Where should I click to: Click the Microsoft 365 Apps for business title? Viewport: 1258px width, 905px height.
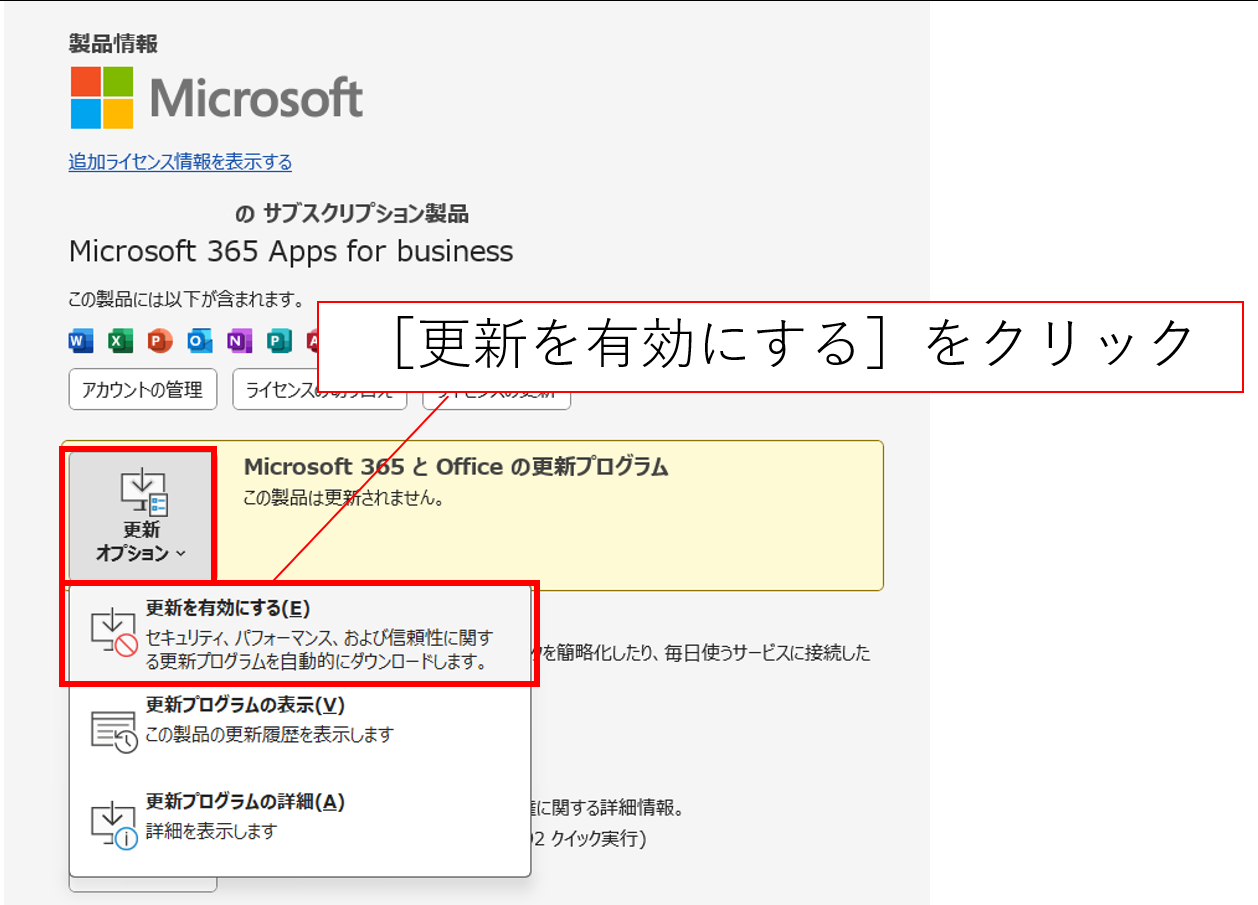point(291,251)
